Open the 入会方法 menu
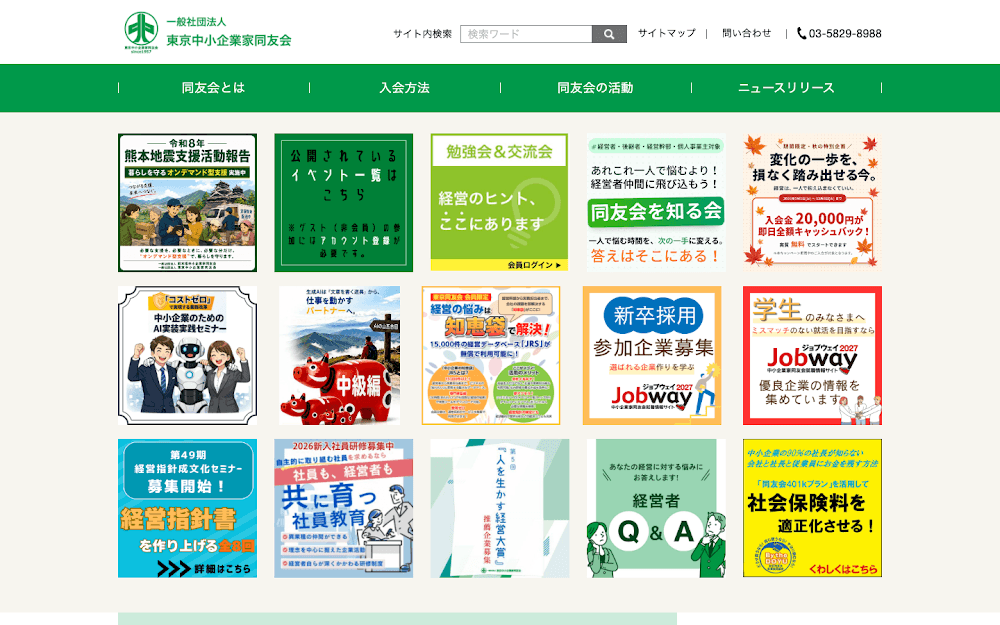Screen dimensions: 1000x625 click(x=405, y=88)
